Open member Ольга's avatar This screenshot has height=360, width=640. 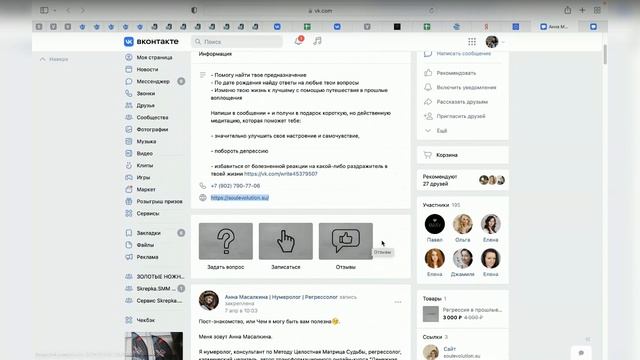(462, 224)
